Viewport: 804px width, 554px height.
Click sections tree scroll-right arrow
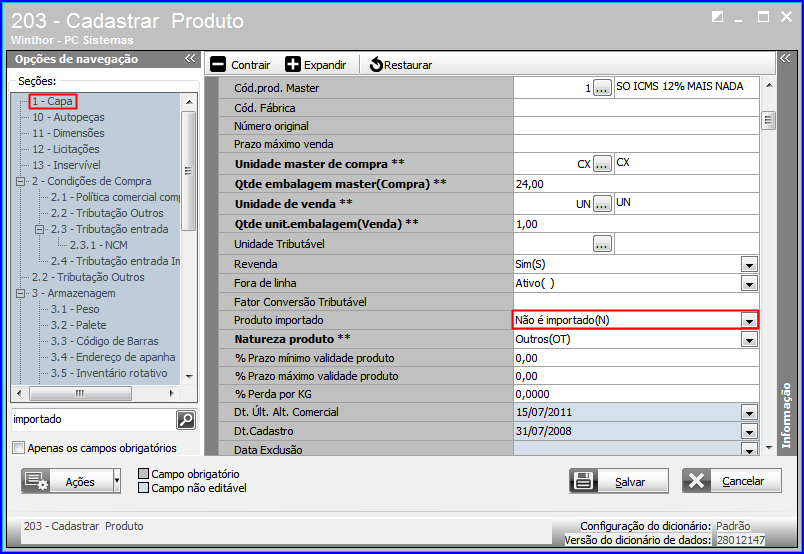pyautogui.click(x=171, y=393)
